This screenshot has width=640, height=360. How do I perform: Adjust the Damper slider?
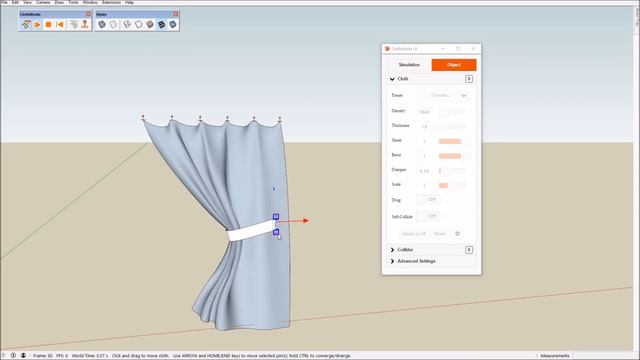click(x=452, y=171)
